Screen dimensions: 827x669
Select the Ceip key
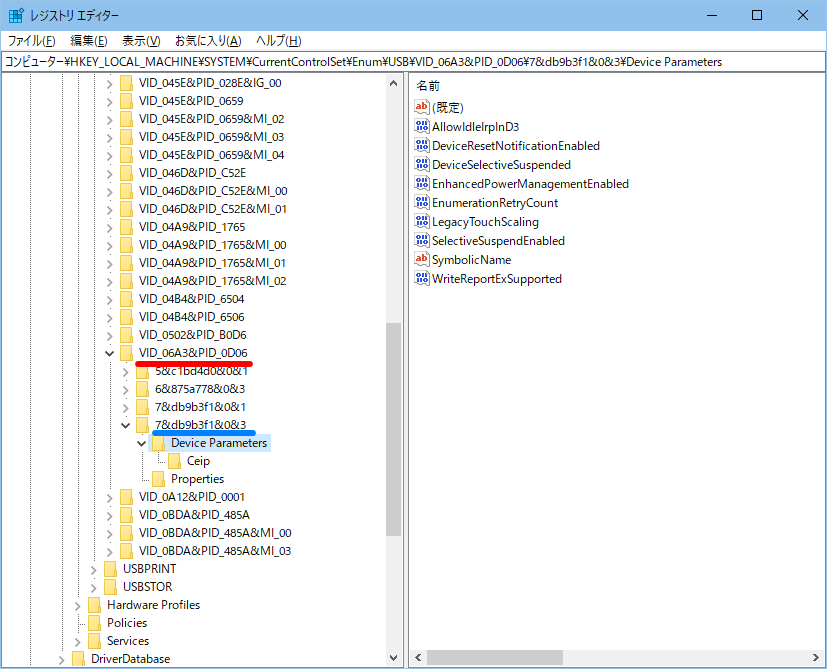(x=198, y=461)
